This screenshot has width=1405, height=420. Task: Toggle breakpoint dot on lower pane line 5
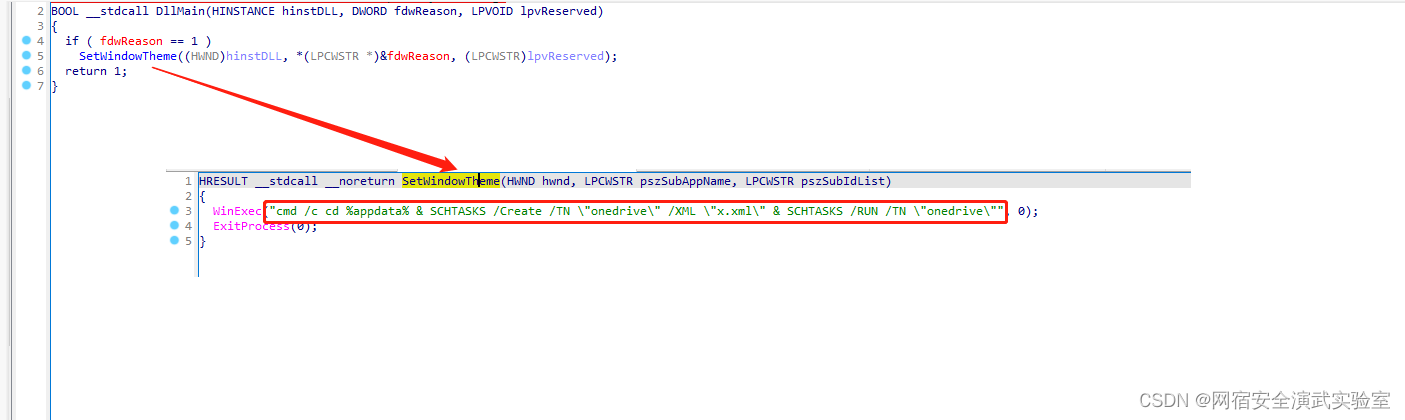175,241
